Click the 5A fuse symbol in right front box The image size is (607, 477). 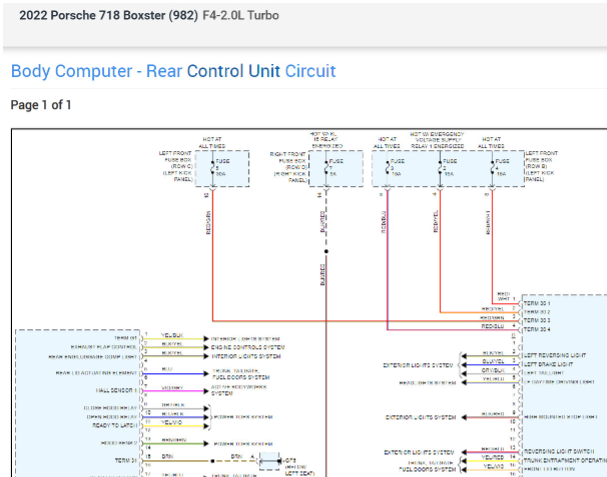(326, 168)
